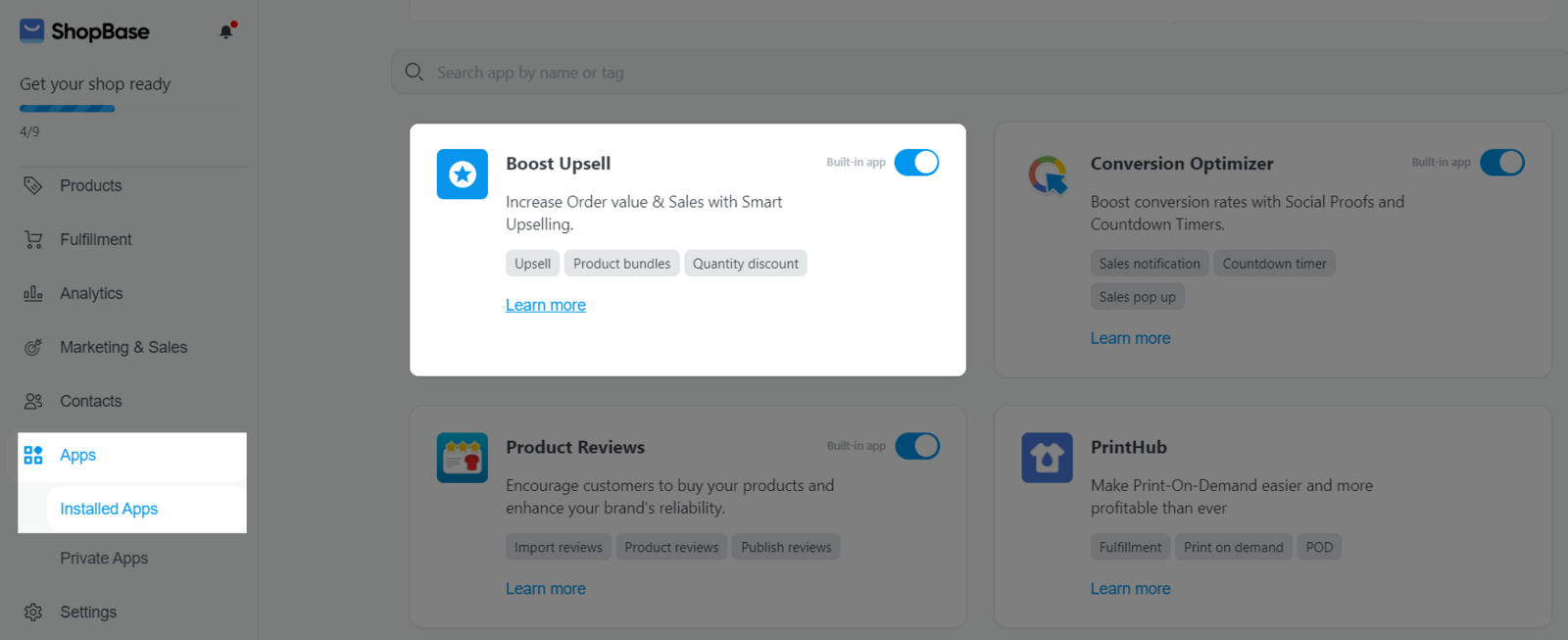Click the Products tag icon

pos(33,185)
